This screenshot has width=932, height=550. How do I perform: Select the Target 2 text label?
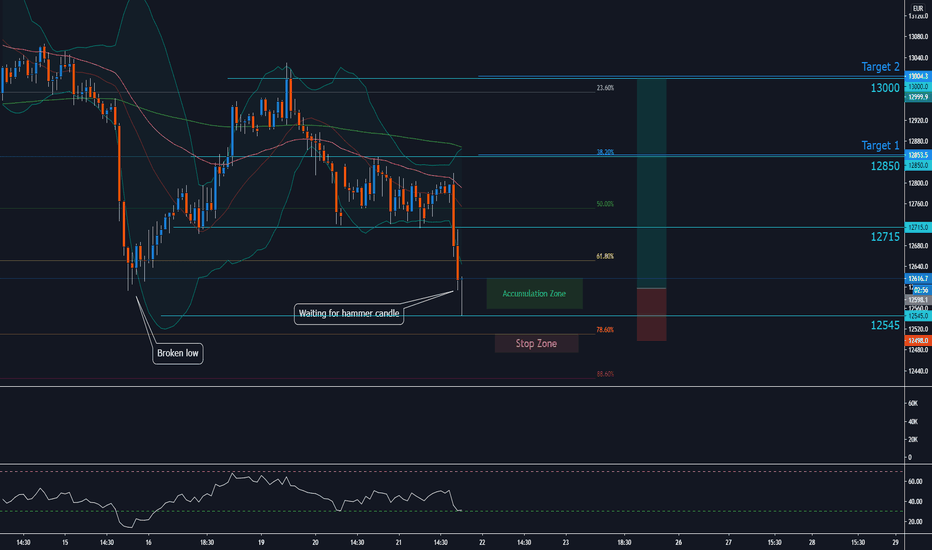(x=880, y=67)
